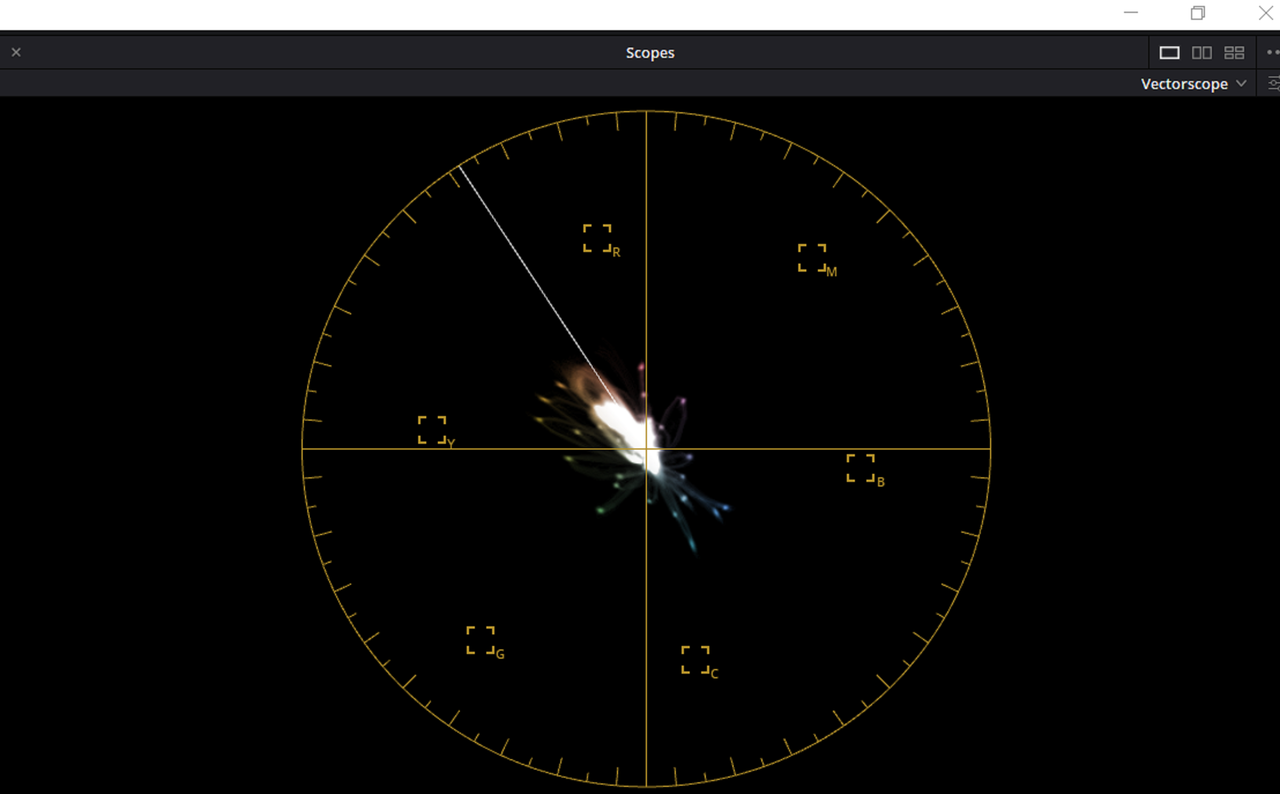This screenshot has width=1280, height=794.
Task: Restore down the Scopes window
Action: pos(1198,13)
